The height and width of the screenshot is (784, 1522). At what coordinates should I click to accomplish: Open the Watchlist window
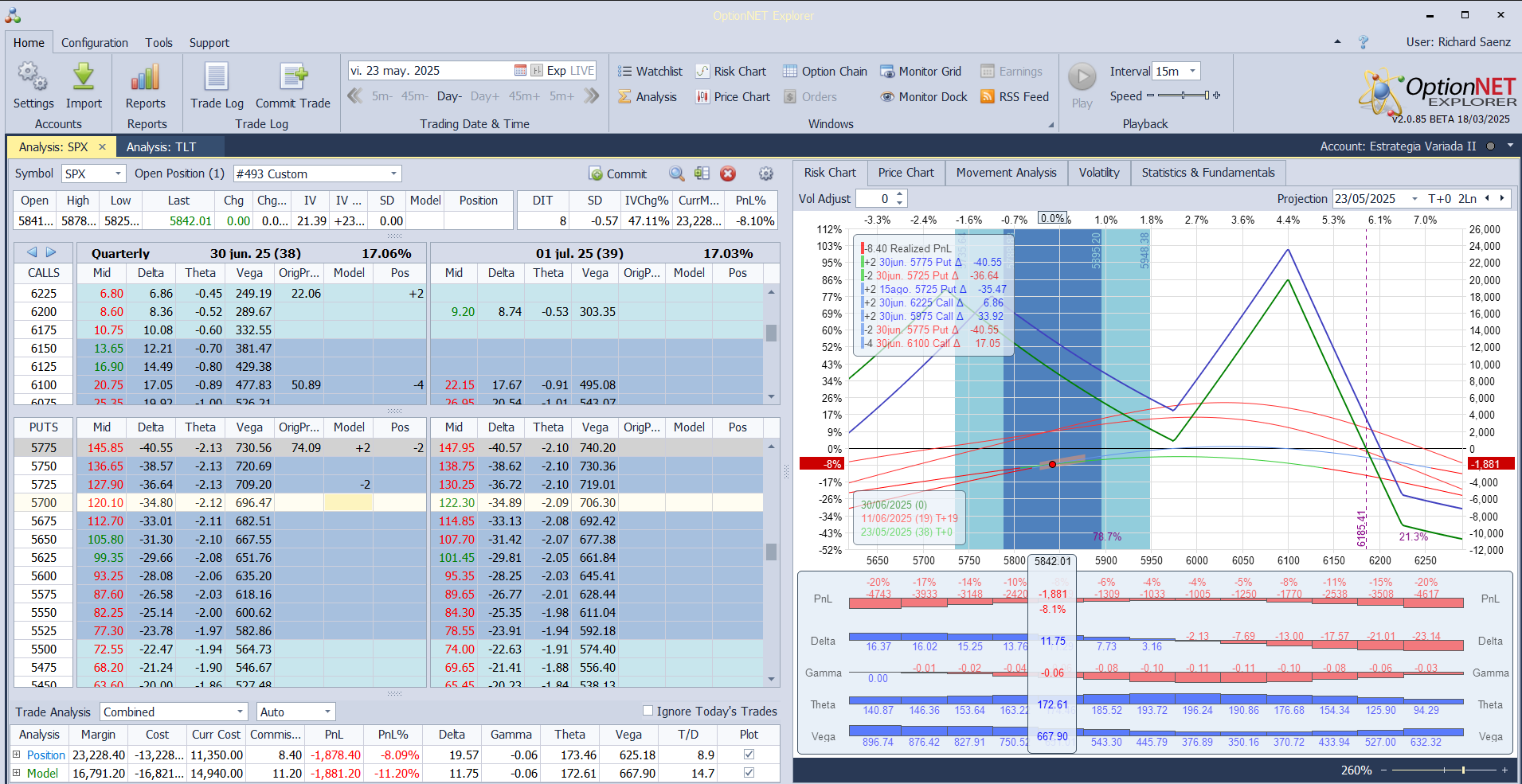tap(650, 72)
